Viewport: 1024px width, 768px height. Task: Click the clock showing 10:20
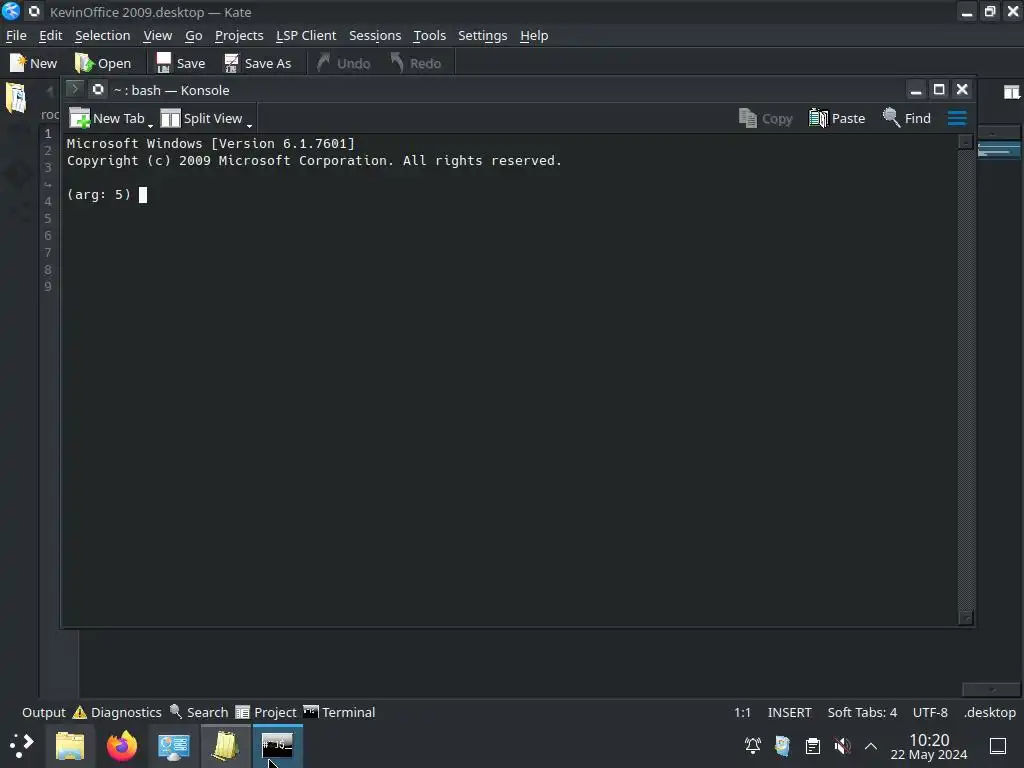[929, 740]
